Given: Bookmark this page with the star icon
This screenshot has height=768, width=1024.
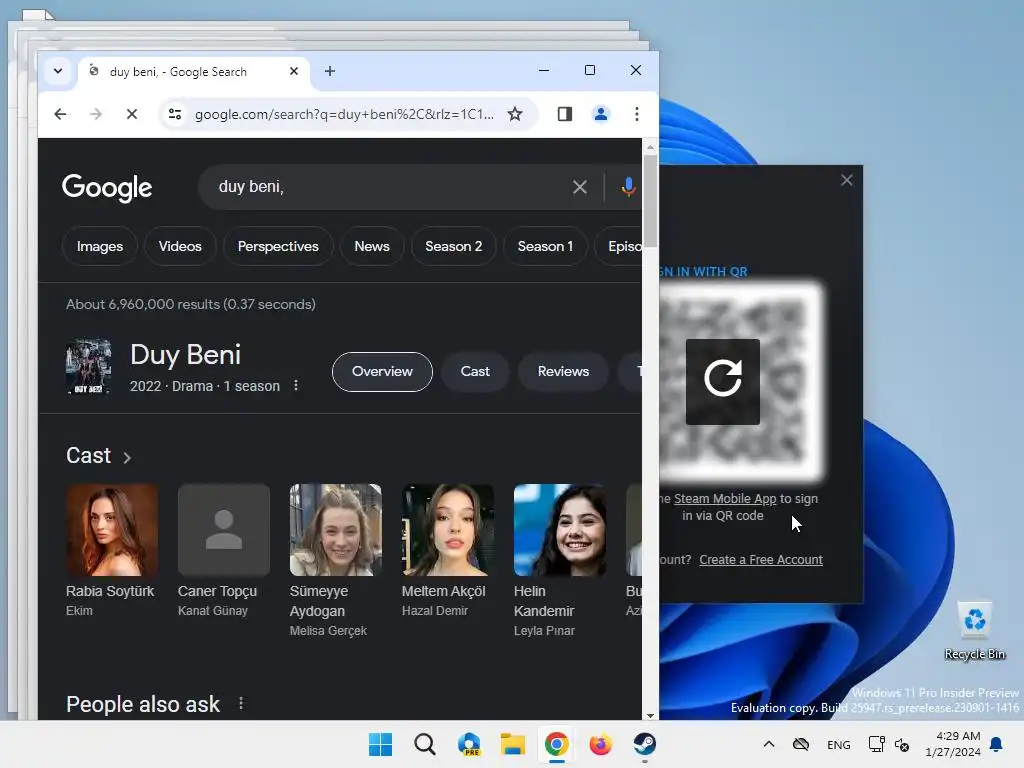Looking at the screenshot, I should coord(515,114).
